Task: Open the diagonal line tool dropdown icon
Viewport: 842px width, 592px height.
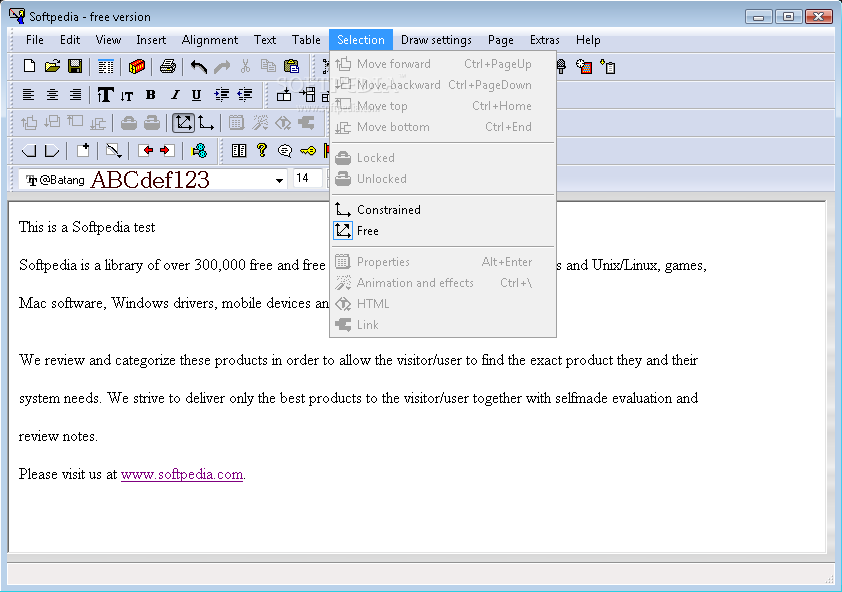Action: (113, 150)
